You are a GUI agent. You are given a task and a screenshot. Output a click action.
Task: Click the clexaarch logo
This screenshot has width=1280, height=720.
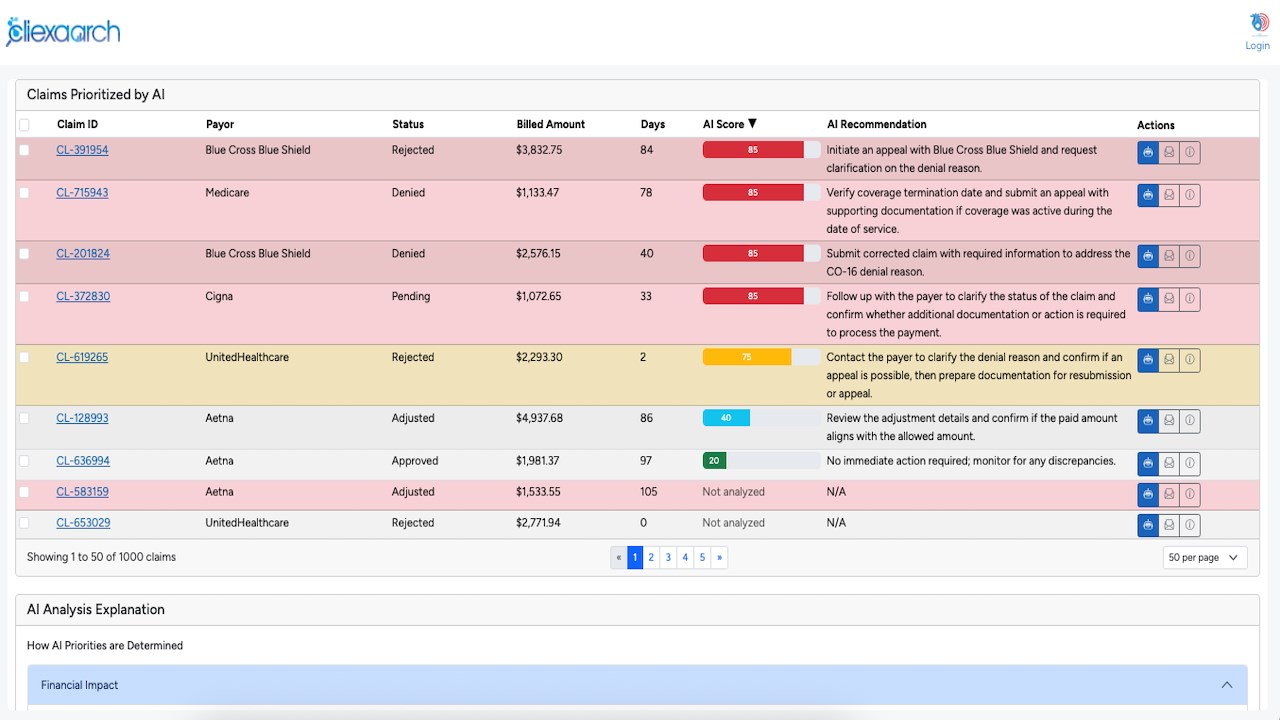pyautogui.click(x=63, y=32)
